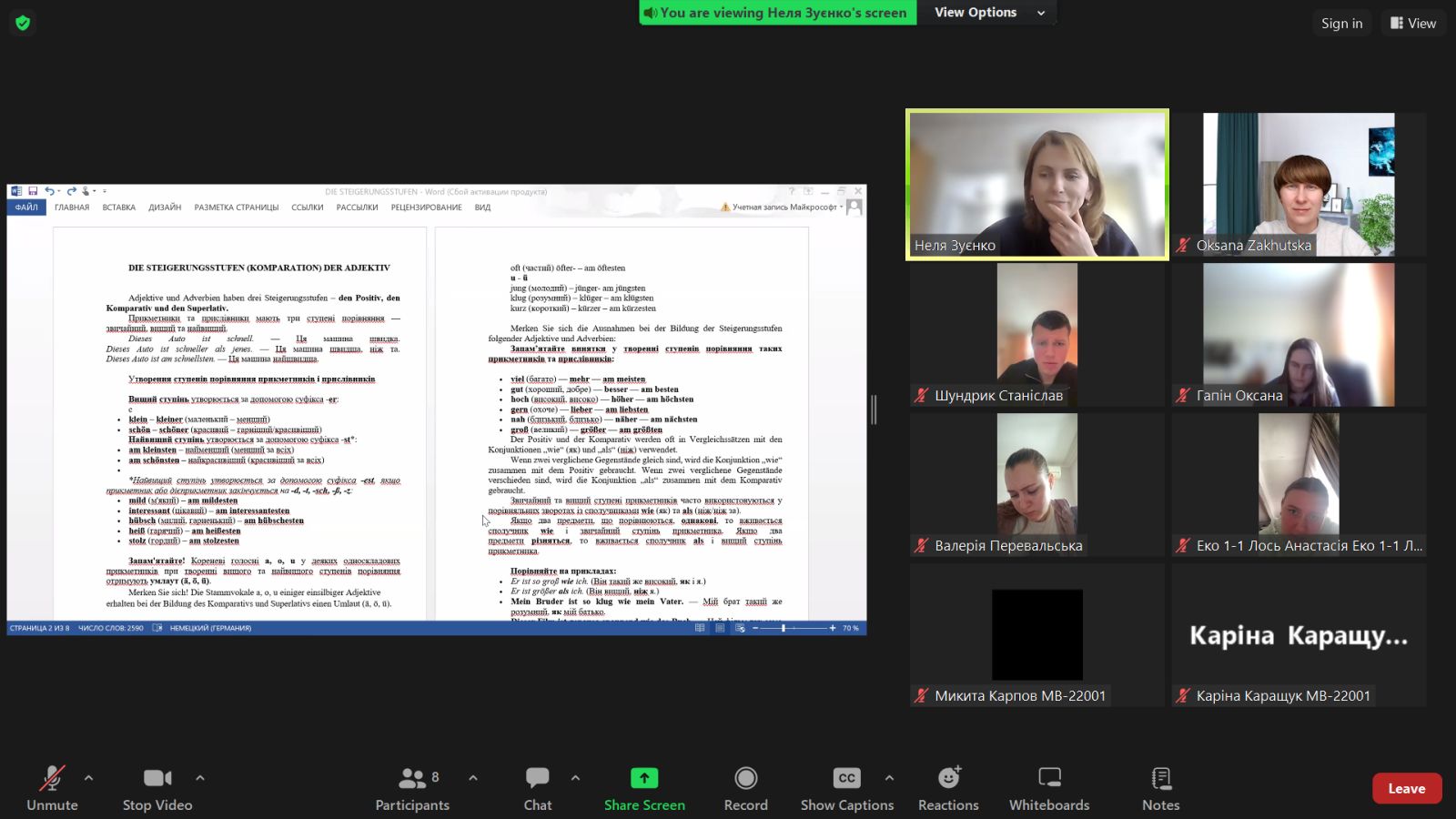Open the Participants panel

tap(412, 788)
